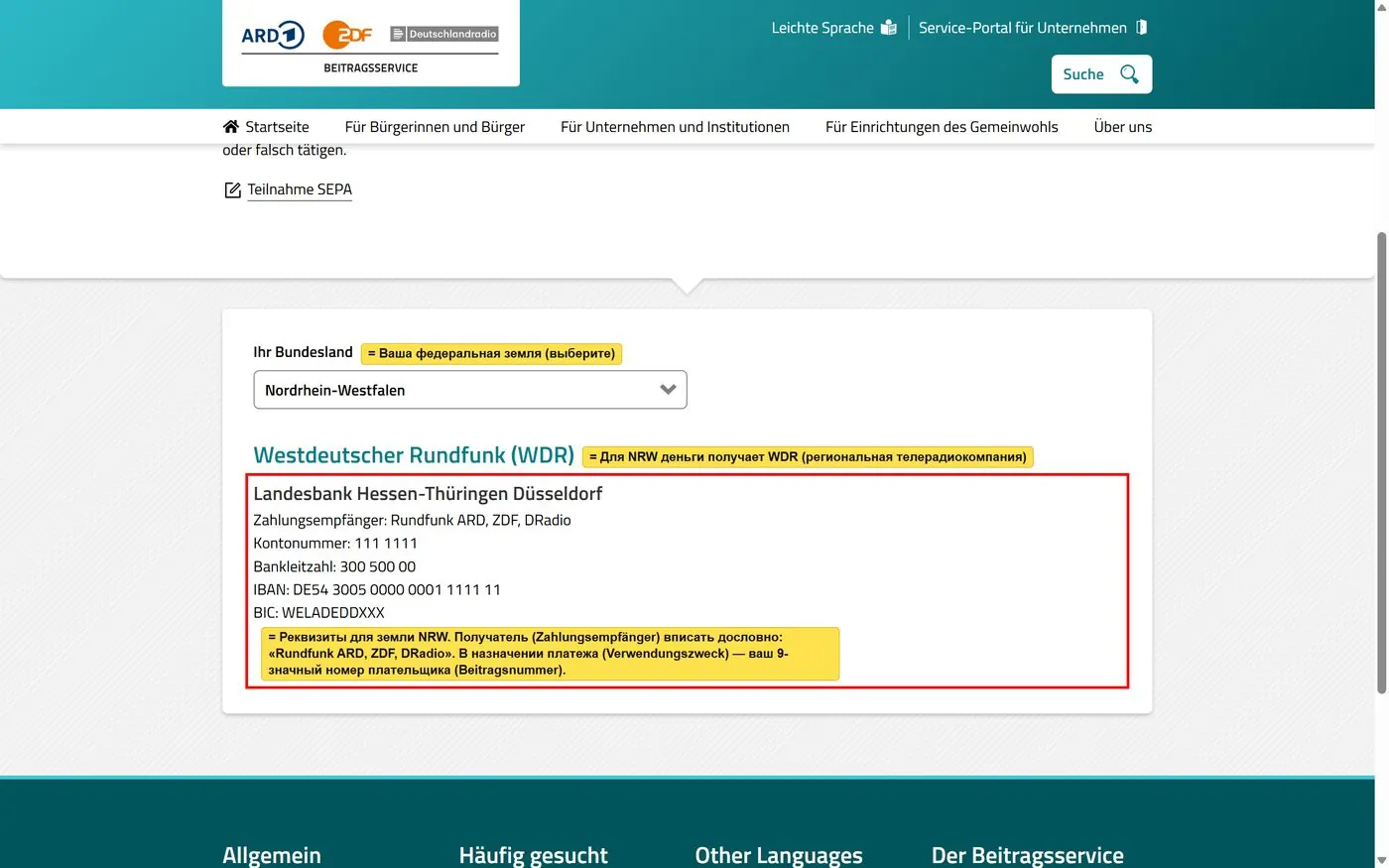The height and width of the screenshot is (868, 1389).
Task: Click the page vertical scrollbar
Action: 1381,463
